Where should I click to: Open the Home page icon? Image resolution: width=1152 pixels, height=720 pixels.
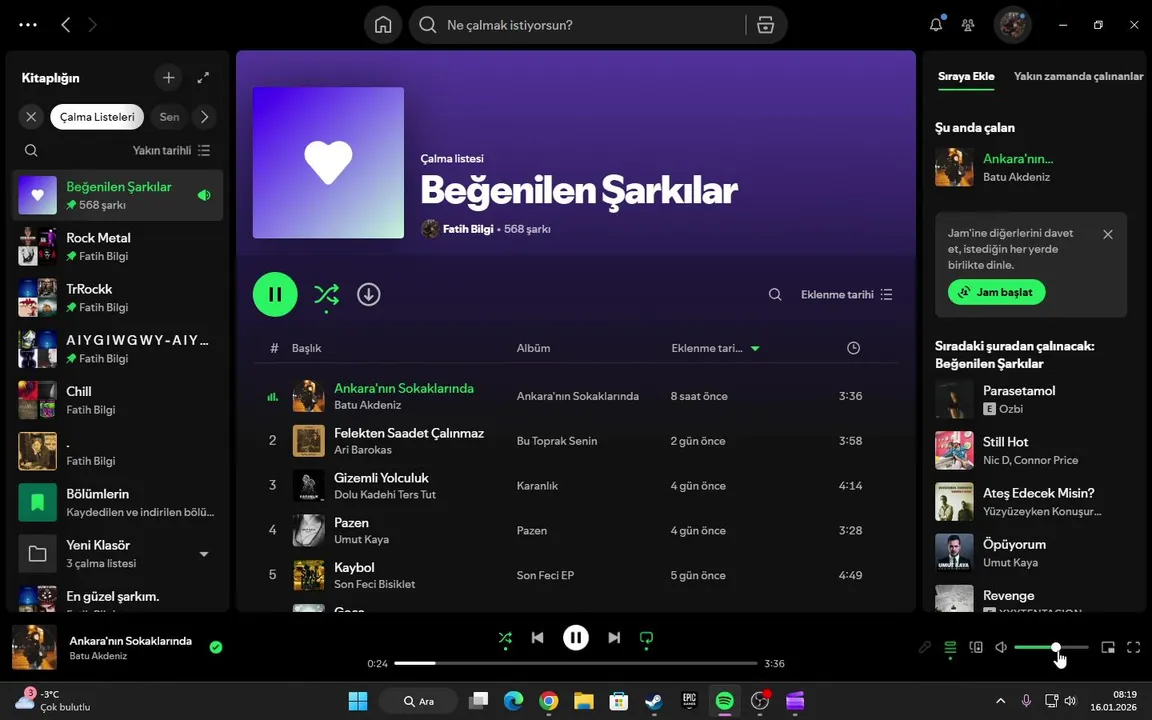click(383, 25)
